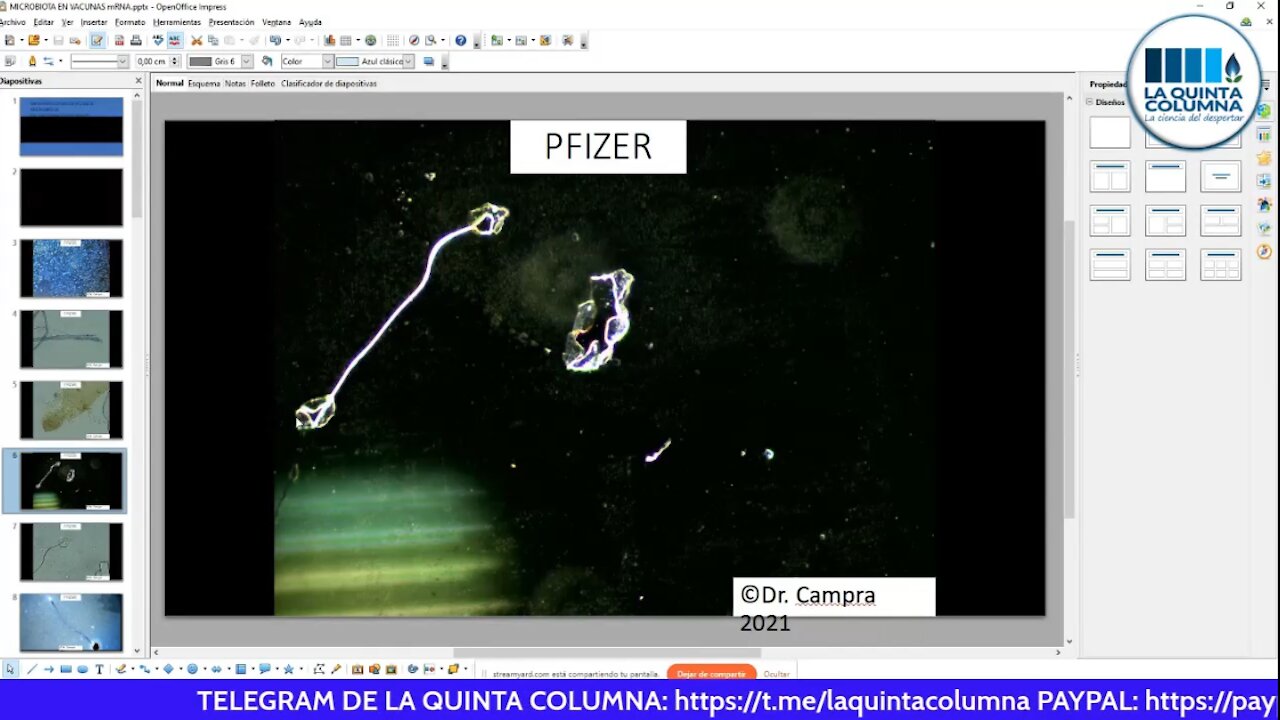Viewport: 1280px width, 720px height.
Task: Click the Spellcheck ABC icon
Action: coord(158,40)
